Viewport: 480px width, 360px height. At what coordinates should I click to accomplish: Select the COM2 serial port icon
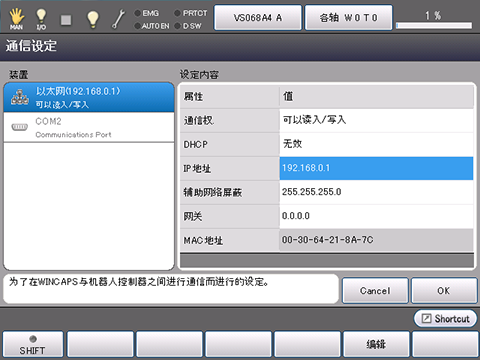tap(20, 127)
